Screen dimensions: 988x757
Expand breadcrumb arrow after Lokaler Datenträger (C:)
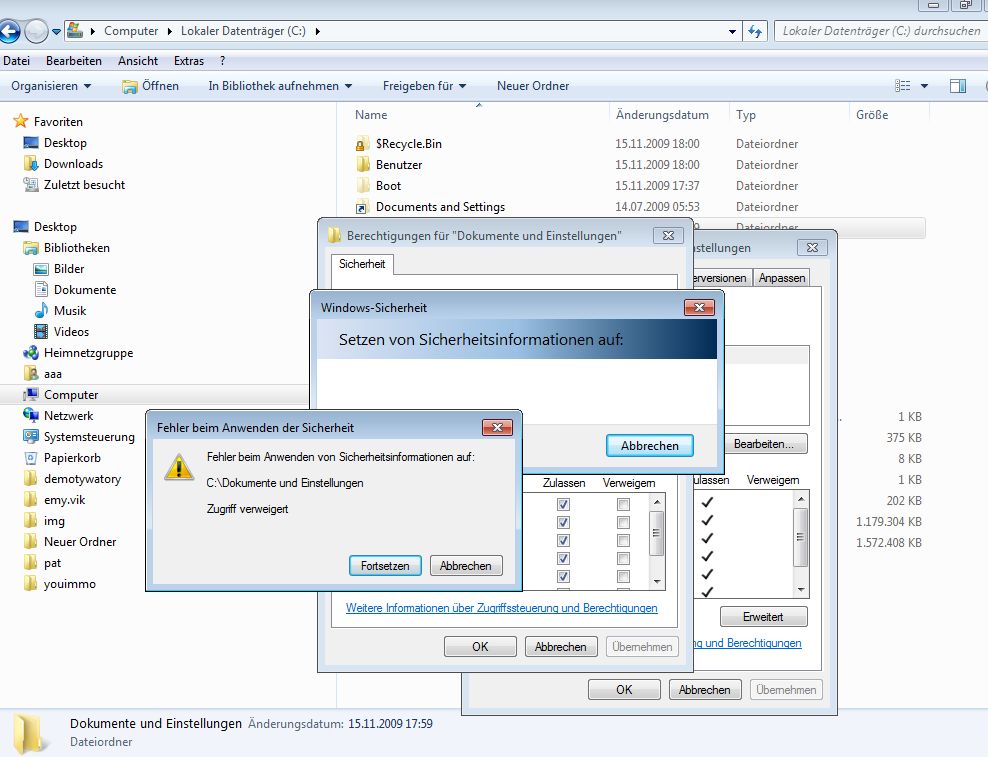[318, 31]
